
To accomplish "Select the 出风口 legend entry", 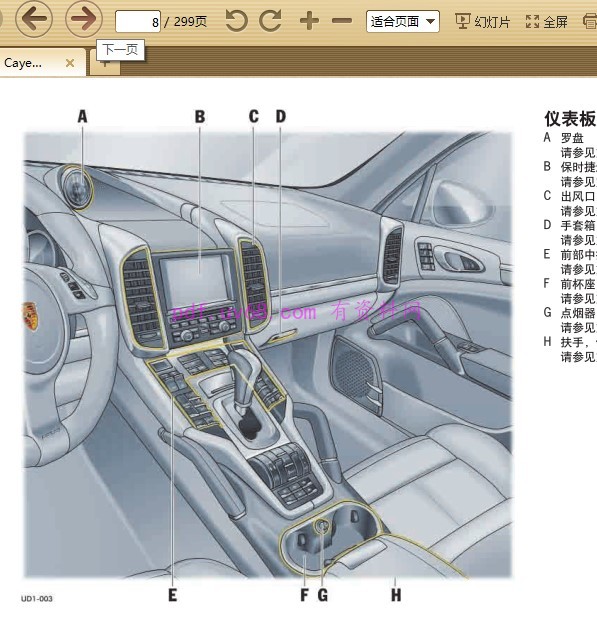I will (x=578, y=196).
